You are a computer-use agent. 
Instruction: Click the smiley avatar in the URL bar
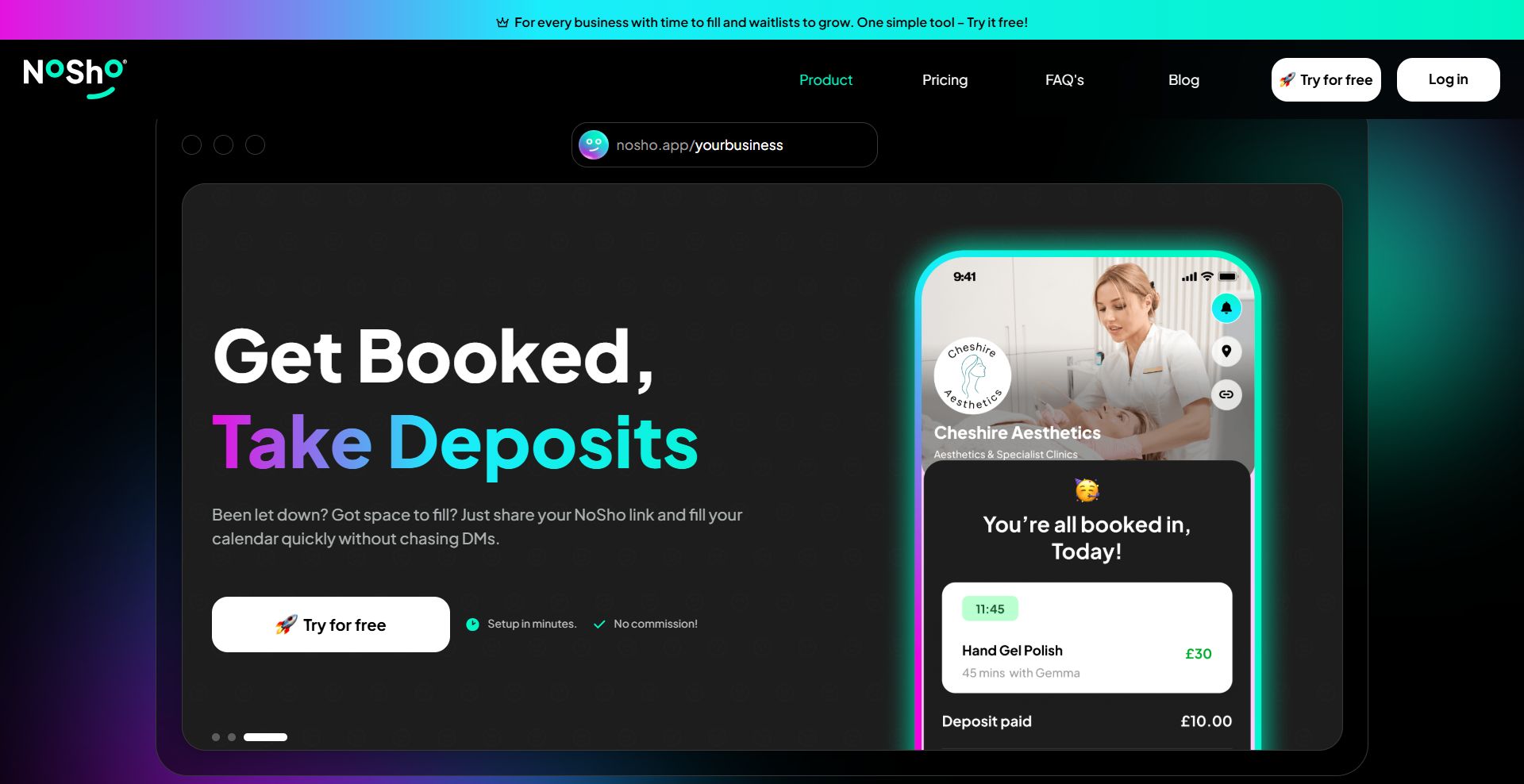[593, 144]
